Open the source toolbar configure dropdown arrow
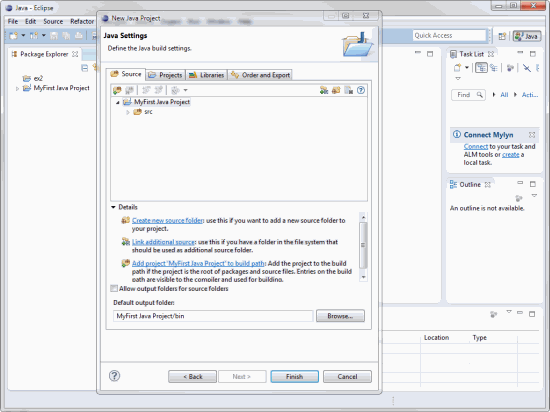Image resolution: width=550 pixels, height=412 pixels. pos(186,90)
